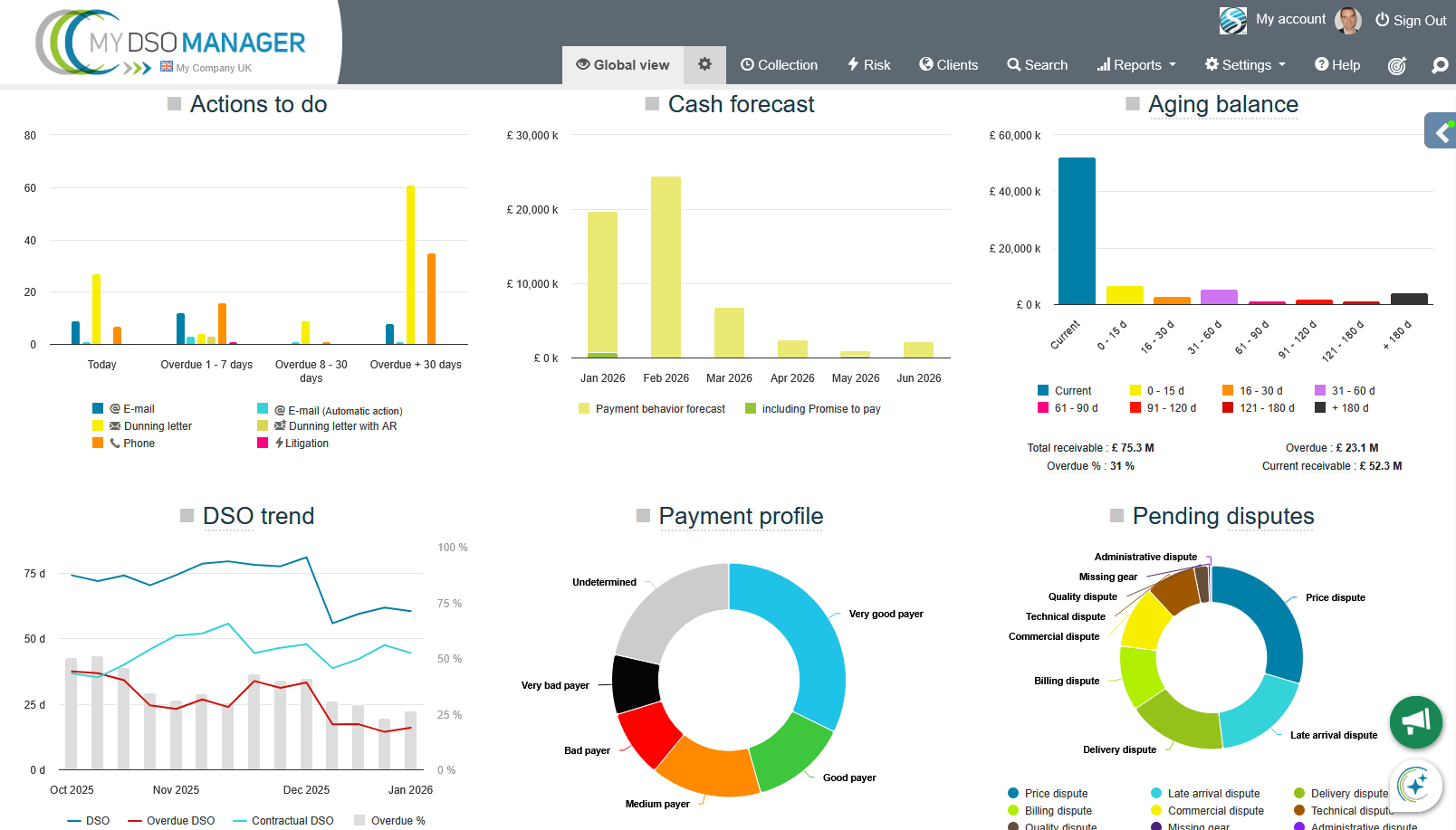Click the Current color swatch in Aging legend

click(1043, 391)
